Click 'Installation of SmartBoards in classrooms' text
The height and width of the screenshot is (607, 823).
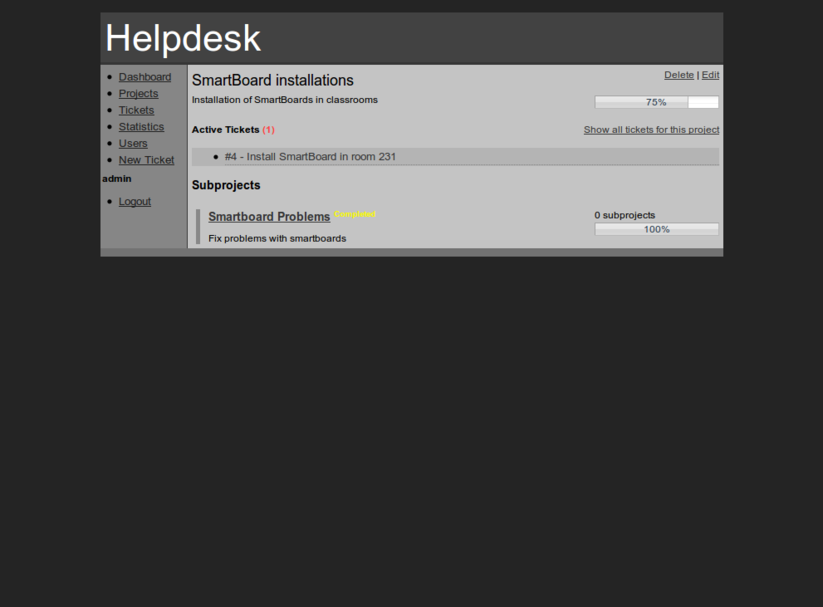tap(284, 100)
